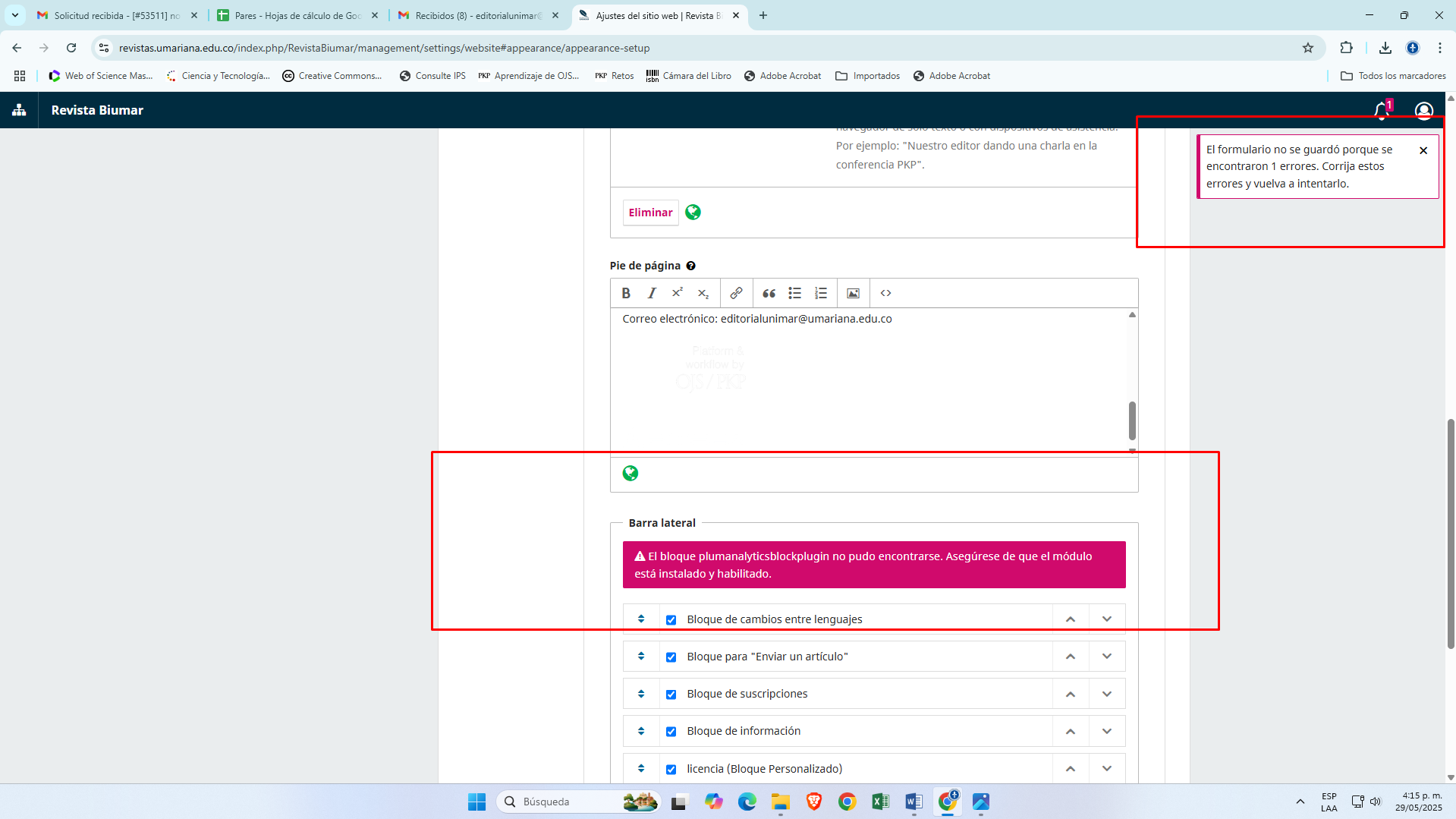Add blockquote in the footer editor
The image size is (1456, 819).
[769, 293]
